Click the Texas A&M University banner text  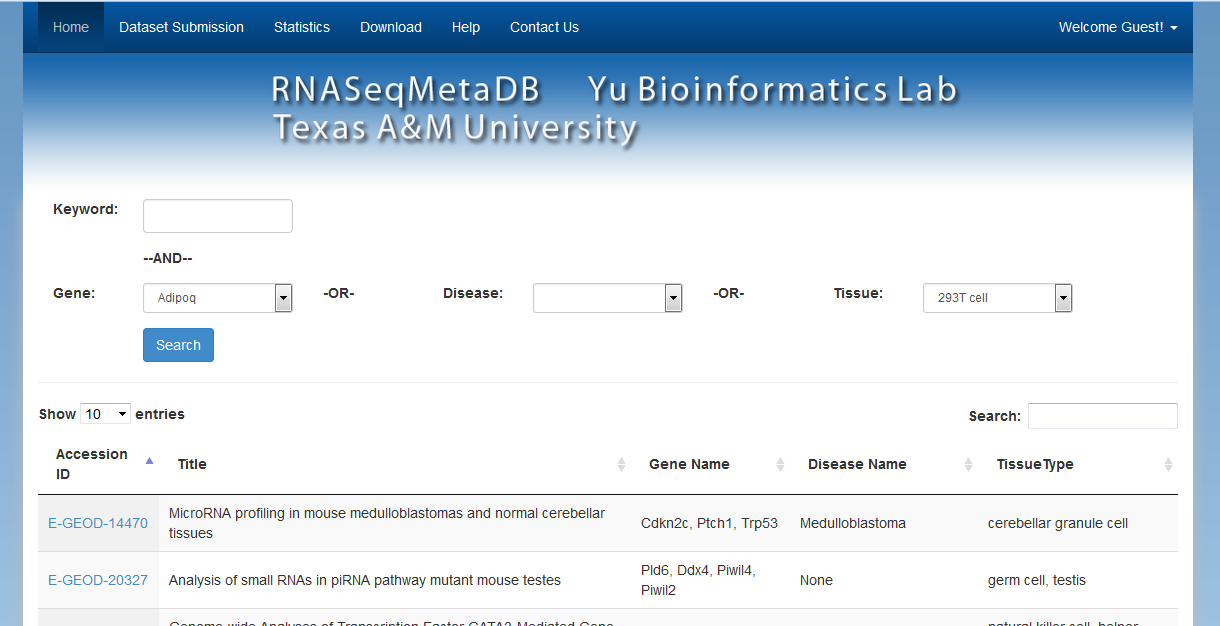455,128
